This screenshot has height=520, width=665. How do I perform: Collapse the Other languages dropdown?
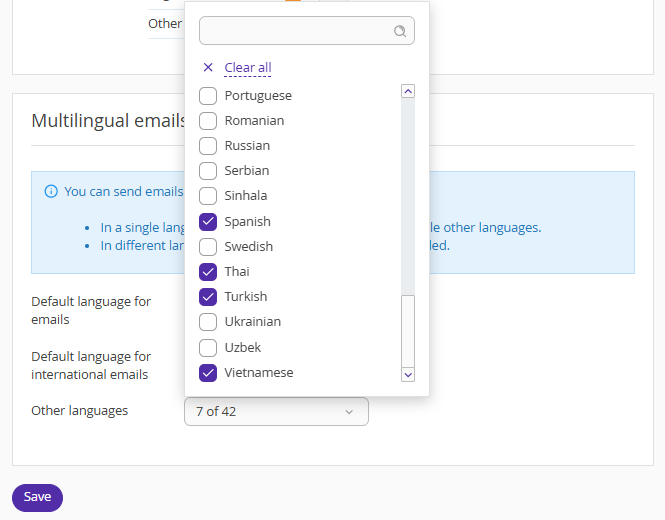(x=276, y=411)
